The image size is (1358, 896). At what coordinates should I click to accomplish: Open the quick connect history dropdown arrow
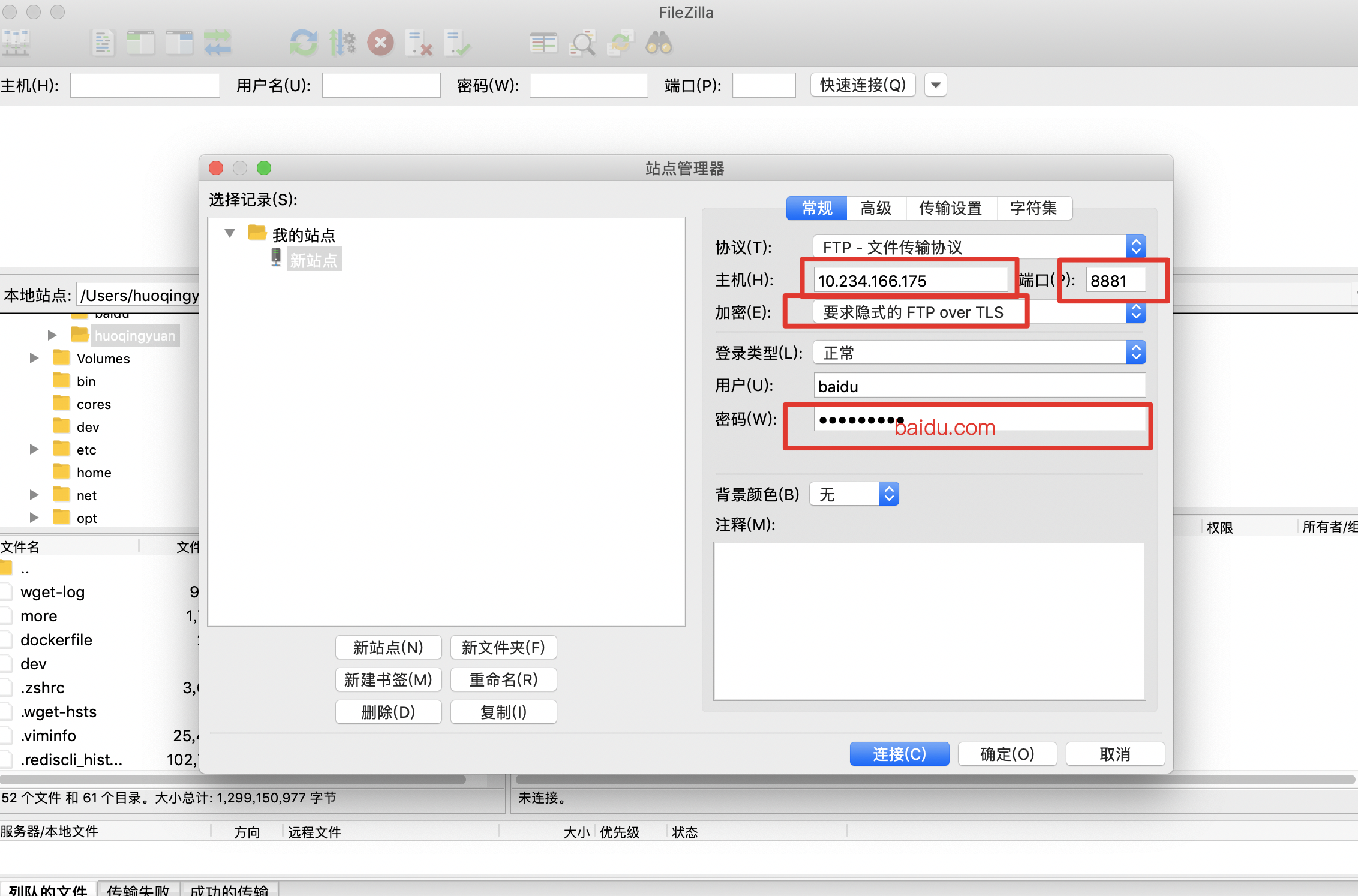[x=936, y=85]
